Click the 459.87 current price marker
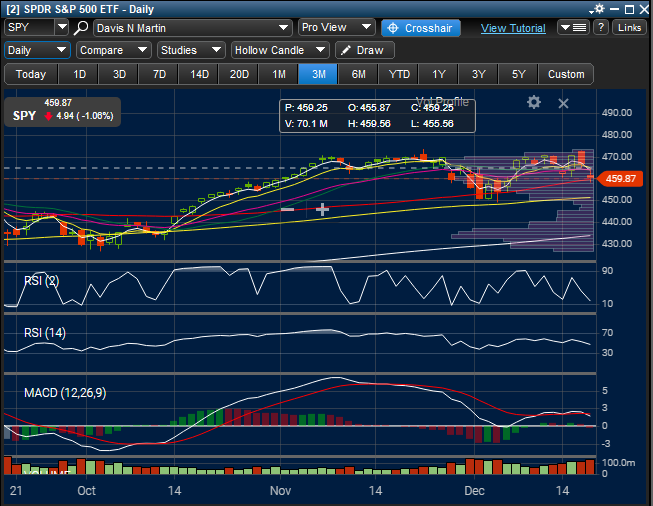The height and width of the screenshot is (506, 653). (x=621, y=179)
